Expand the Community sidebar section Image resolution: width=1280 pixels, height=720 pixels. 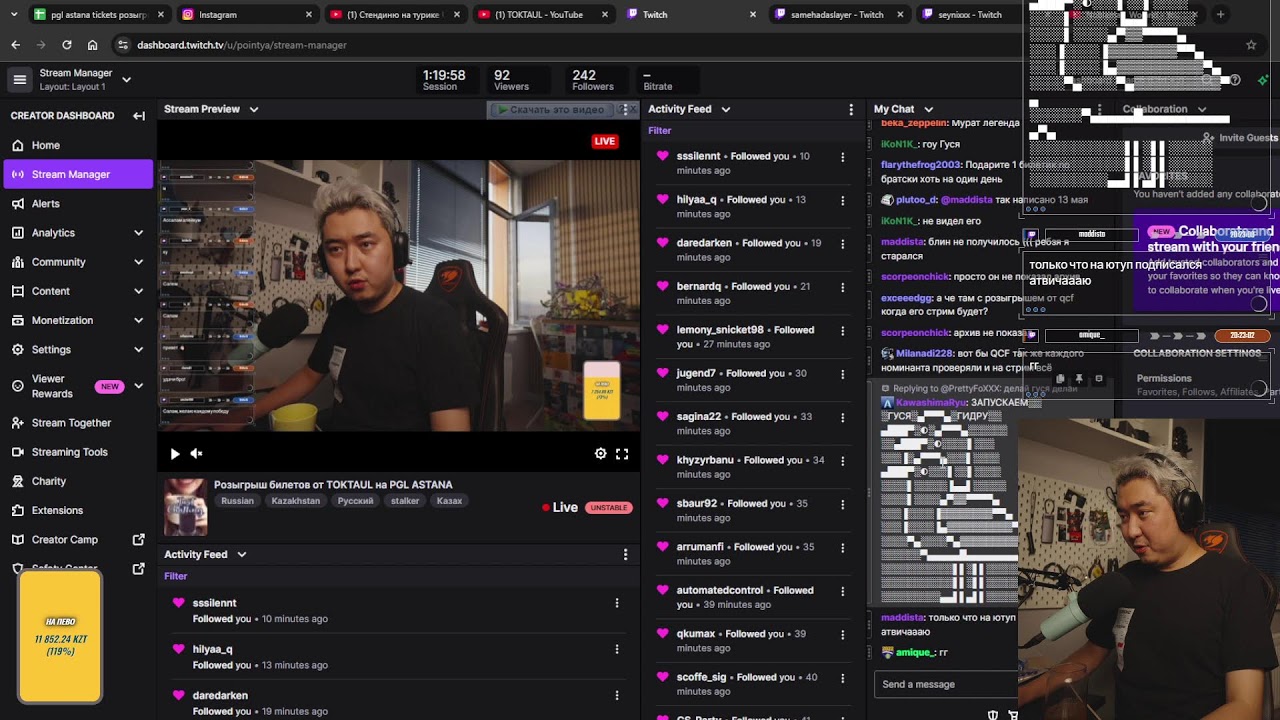139,262
